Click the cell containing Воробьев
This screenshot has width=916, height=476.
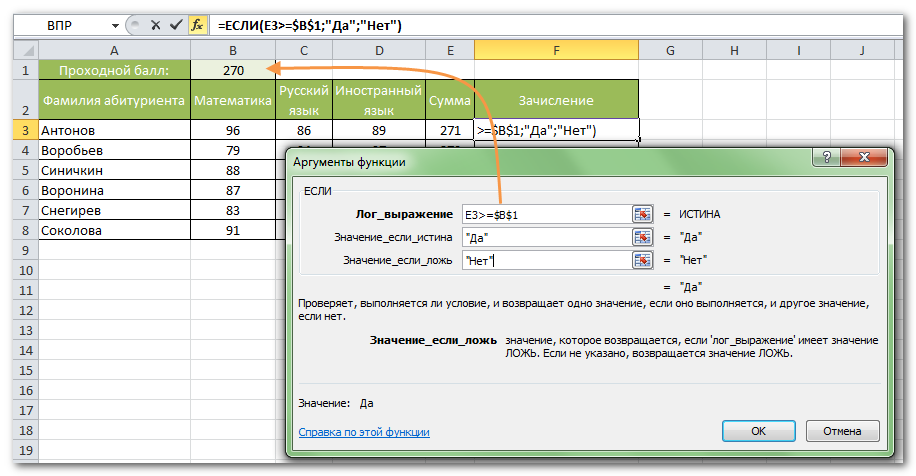(x=114, y=150)
